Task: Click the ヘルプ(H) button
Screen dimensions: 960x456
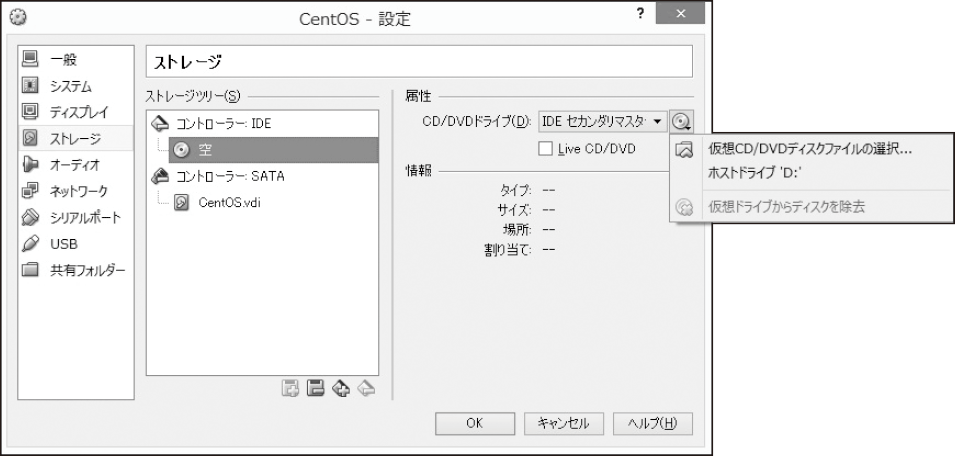Action: 653,423
